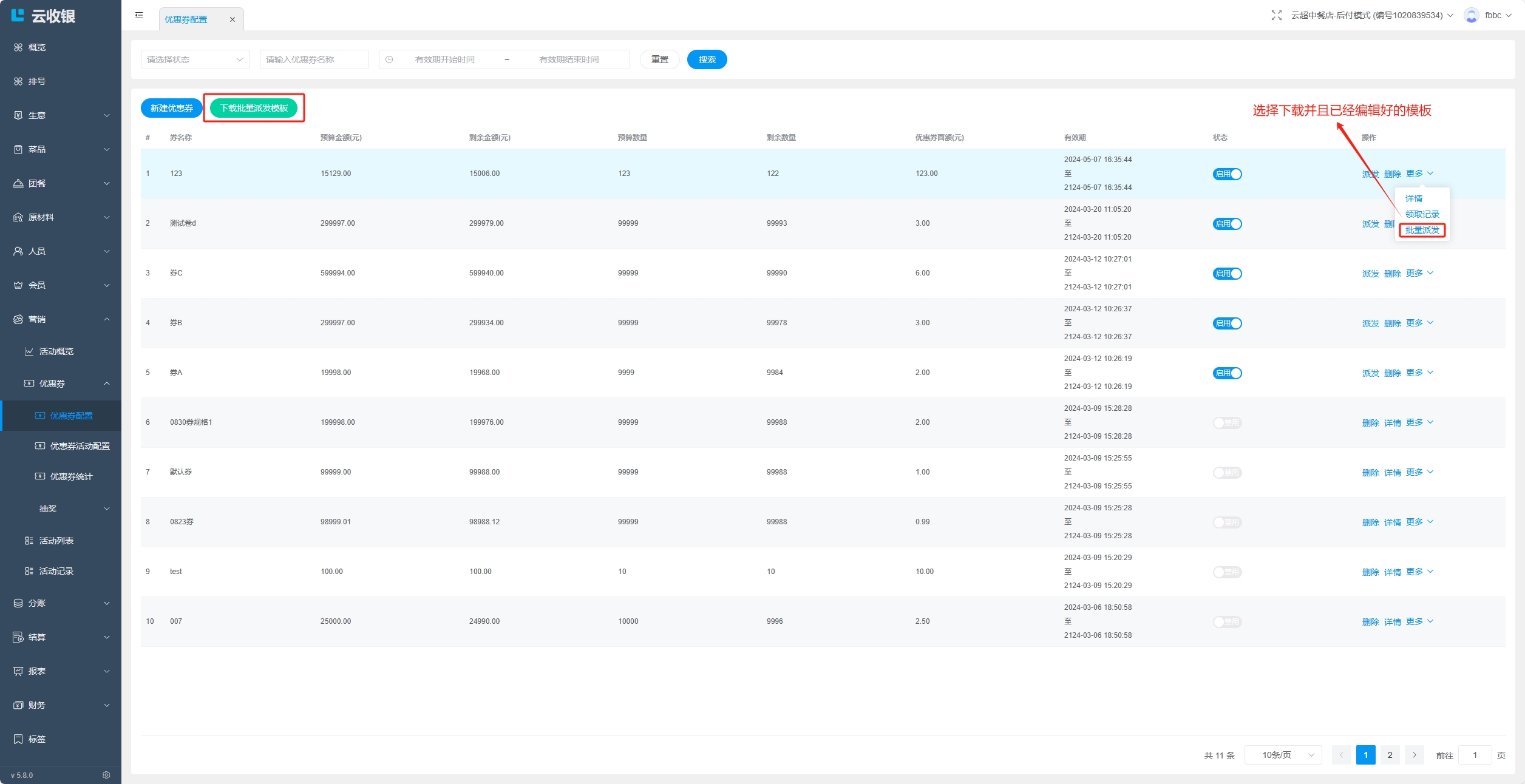Toggle off status switch for 券C row
The image size is (1525, 784).
(1227, 274)
